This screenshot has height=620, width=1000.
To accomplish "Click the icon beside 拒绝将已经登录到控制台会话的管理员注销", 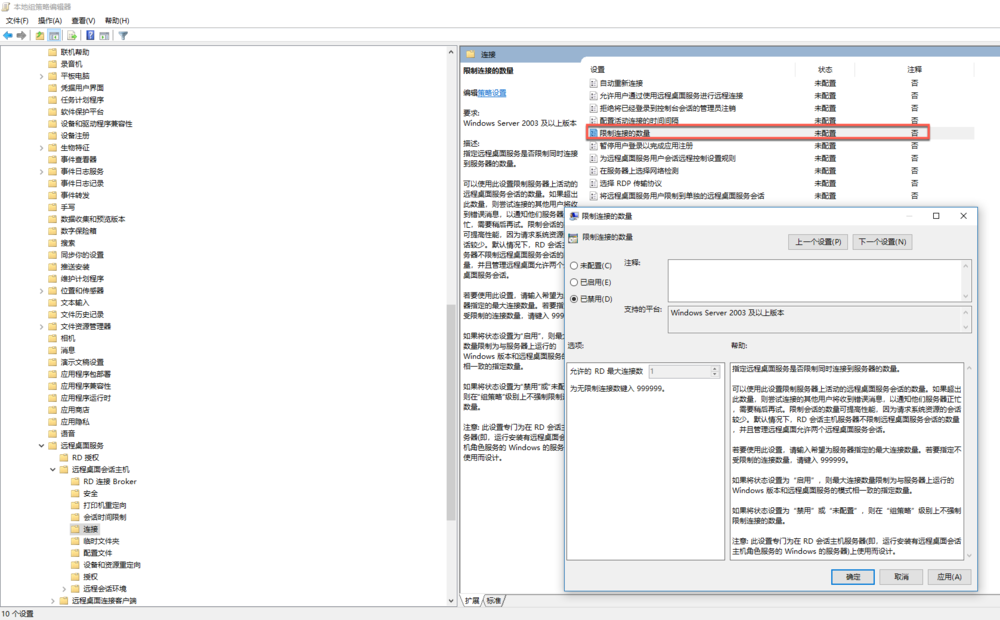I will pyautogui.click(x=593, y=108).
